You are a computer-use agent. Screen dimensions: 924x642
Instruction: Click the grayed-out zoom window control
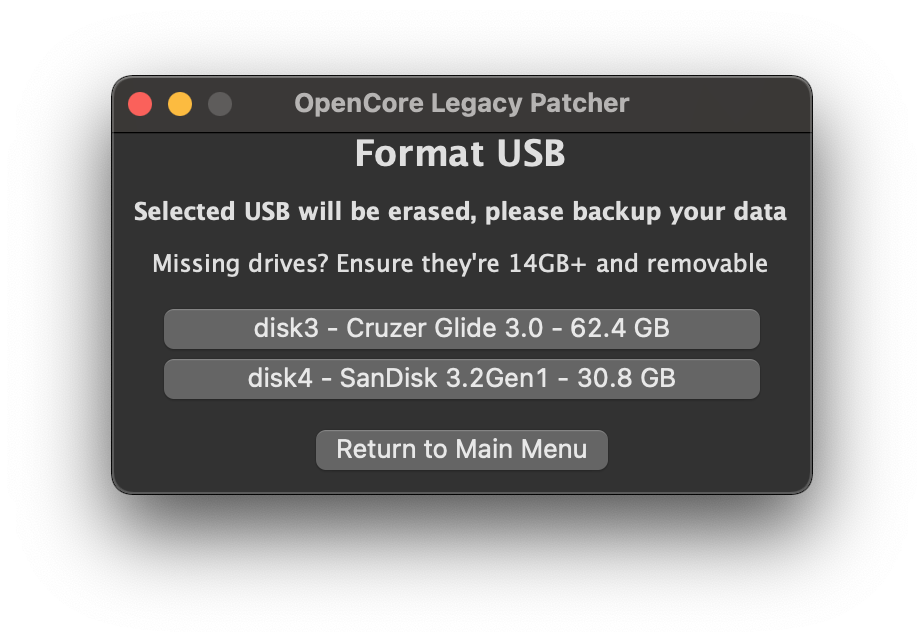(220, 103)
